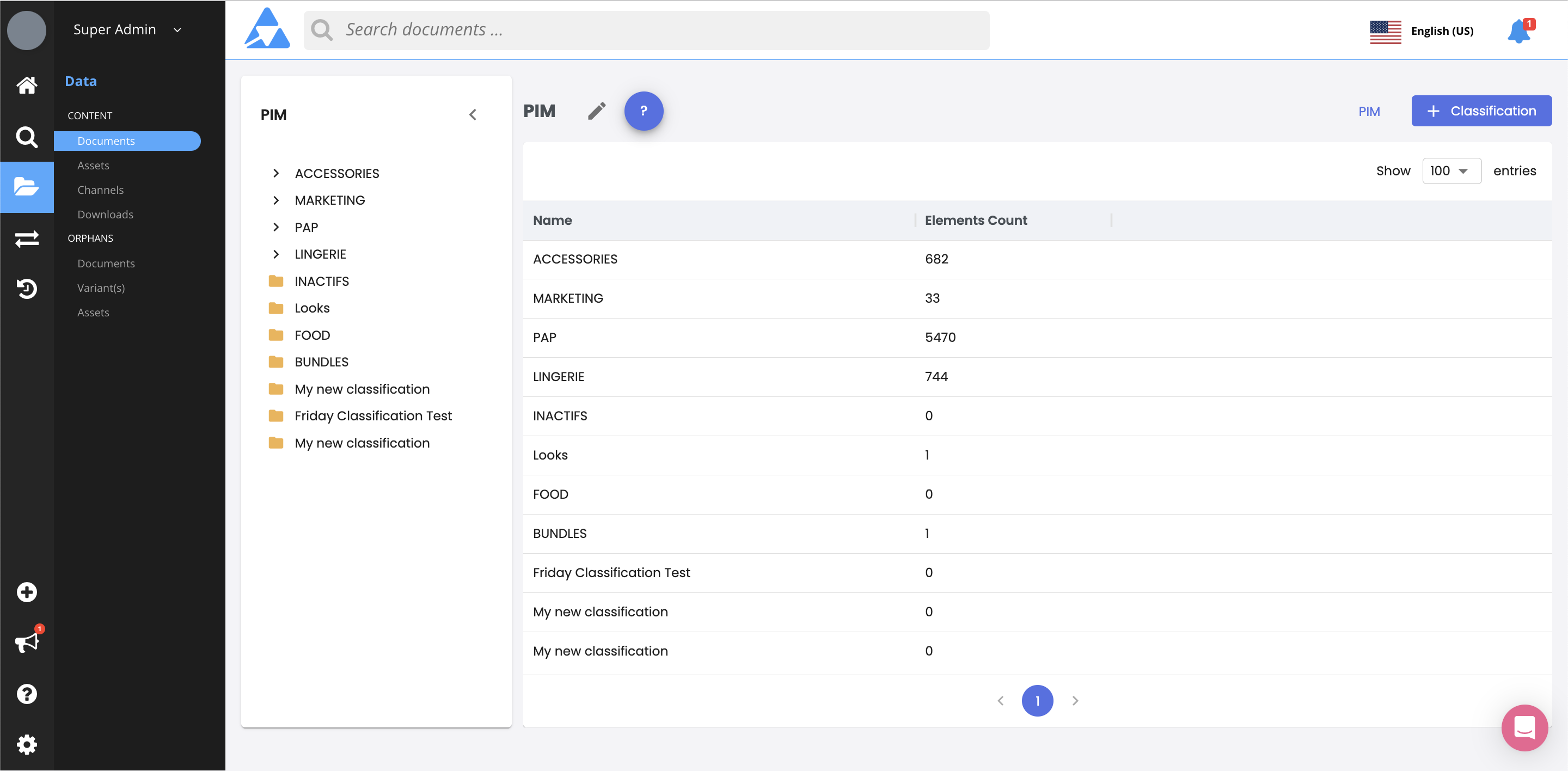Open the transfer arrows sidebar icon

[27, 238]
